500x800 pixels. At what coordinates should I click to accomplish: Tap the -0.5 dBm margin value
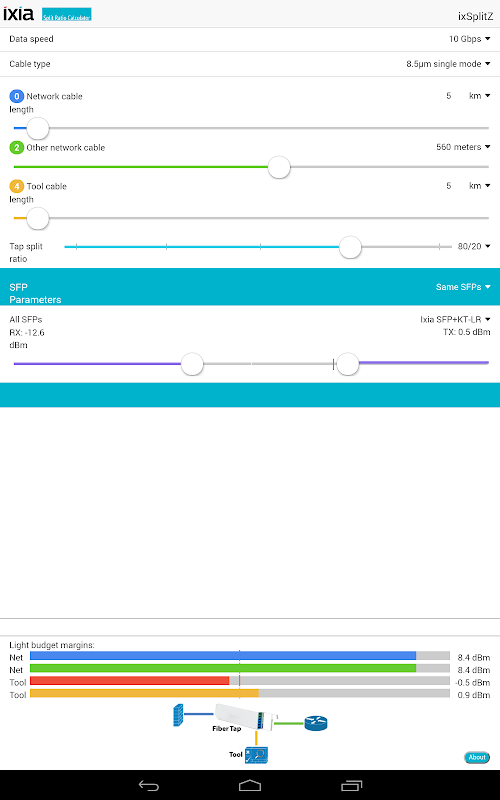pyautogui.click(x=472, y=683)
